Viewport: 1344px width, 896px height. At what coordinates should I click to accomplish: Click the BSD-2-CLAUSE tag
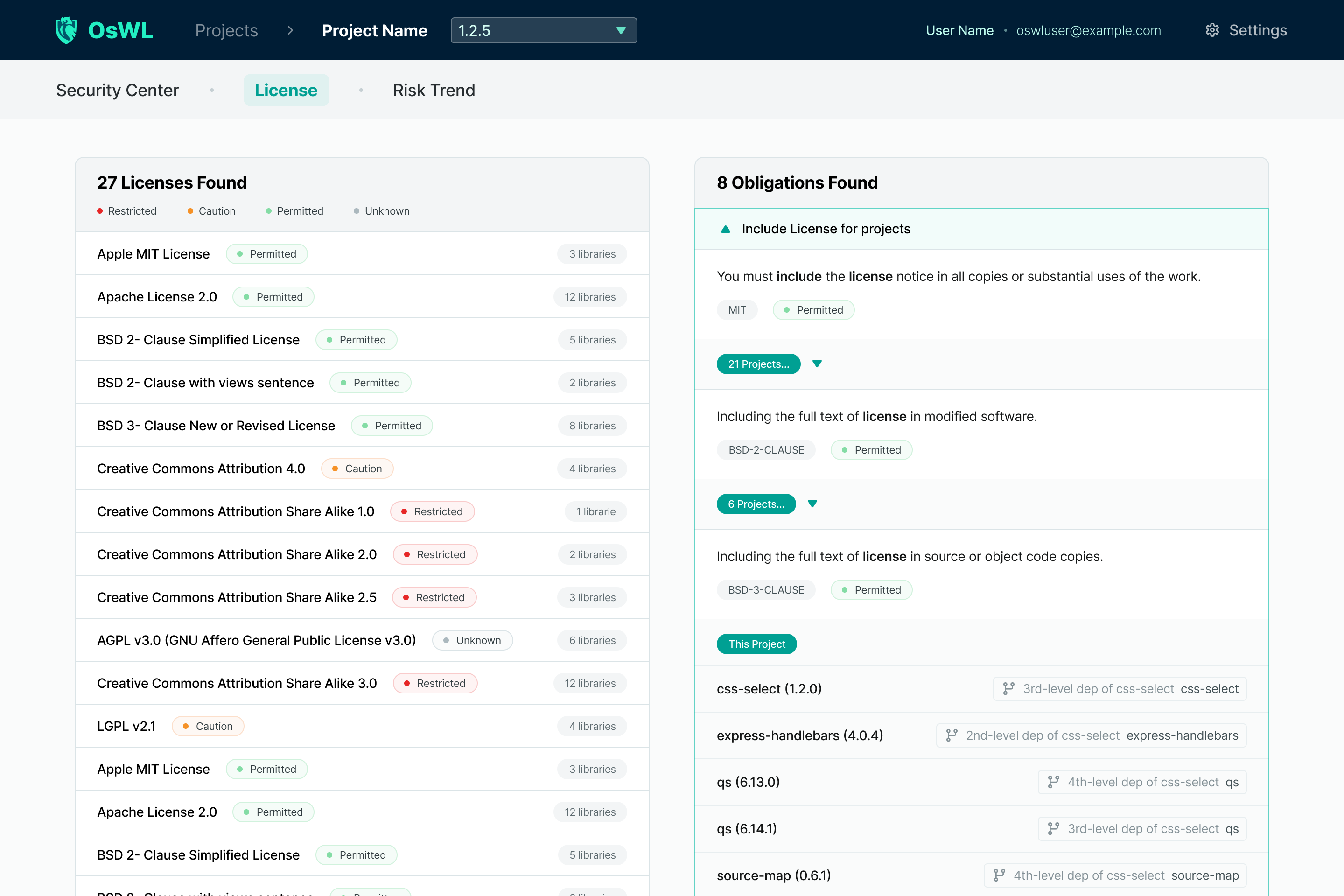click(766, 450)
